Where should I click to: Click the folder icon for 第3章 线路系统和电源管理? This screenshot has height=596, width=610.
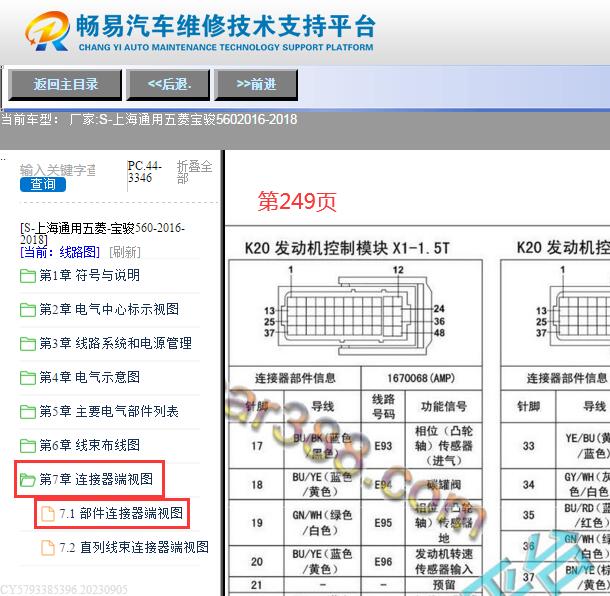click(28, 344)
